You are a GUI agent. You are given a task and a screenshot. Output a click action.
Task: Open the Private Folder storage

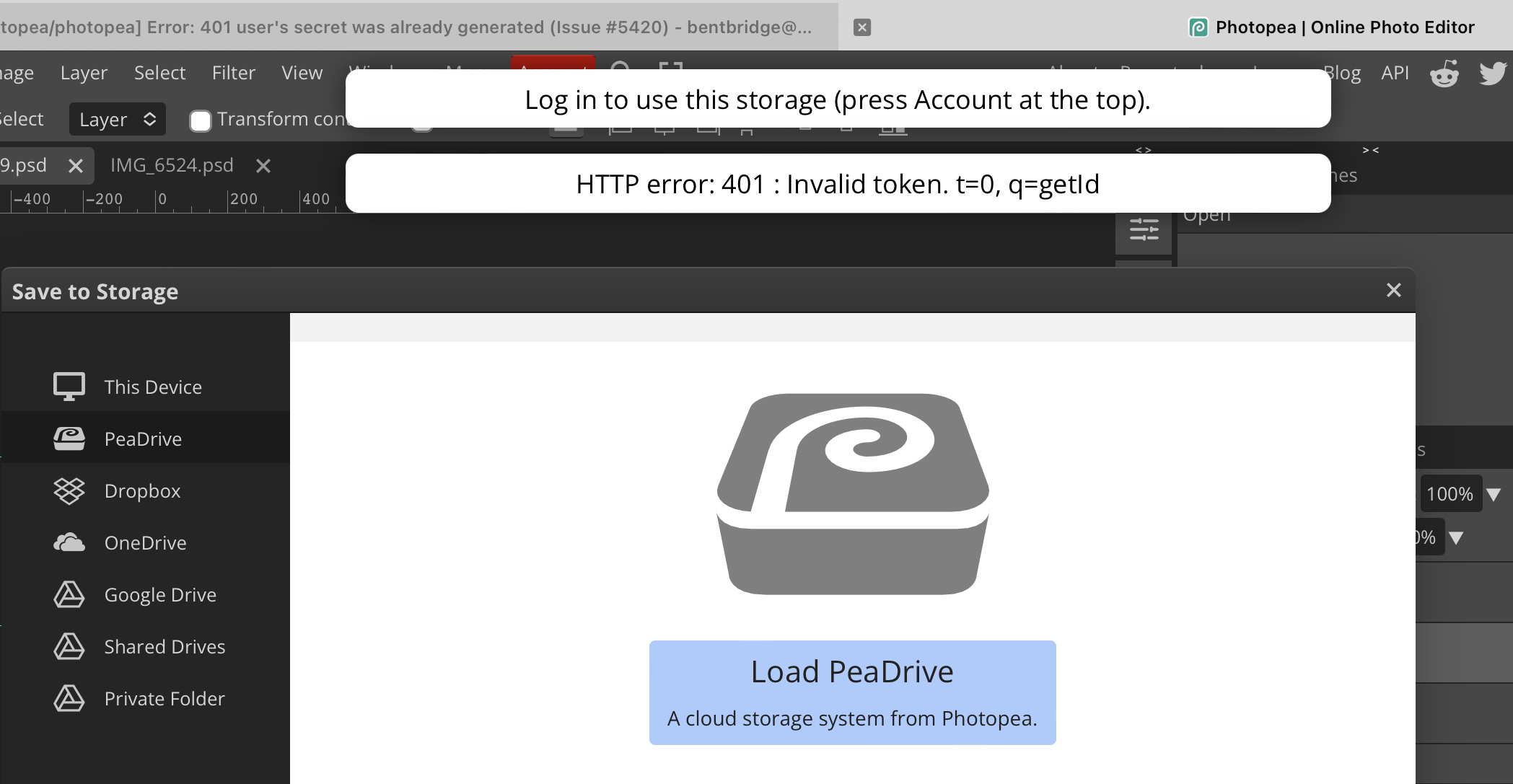pyautogui.click(x=164, y=698)
